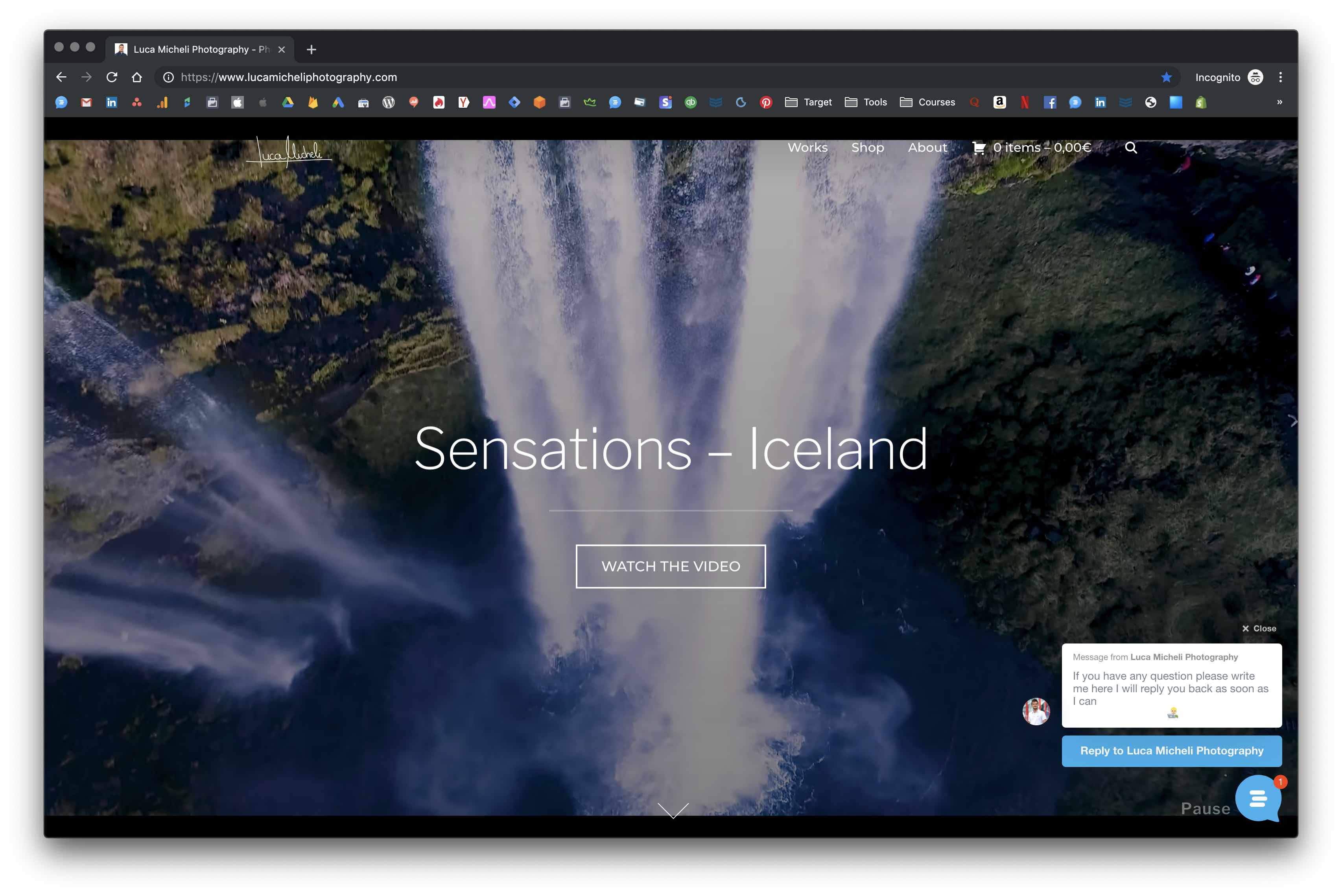Click the Watch The Video button

[x=671, y=566]
